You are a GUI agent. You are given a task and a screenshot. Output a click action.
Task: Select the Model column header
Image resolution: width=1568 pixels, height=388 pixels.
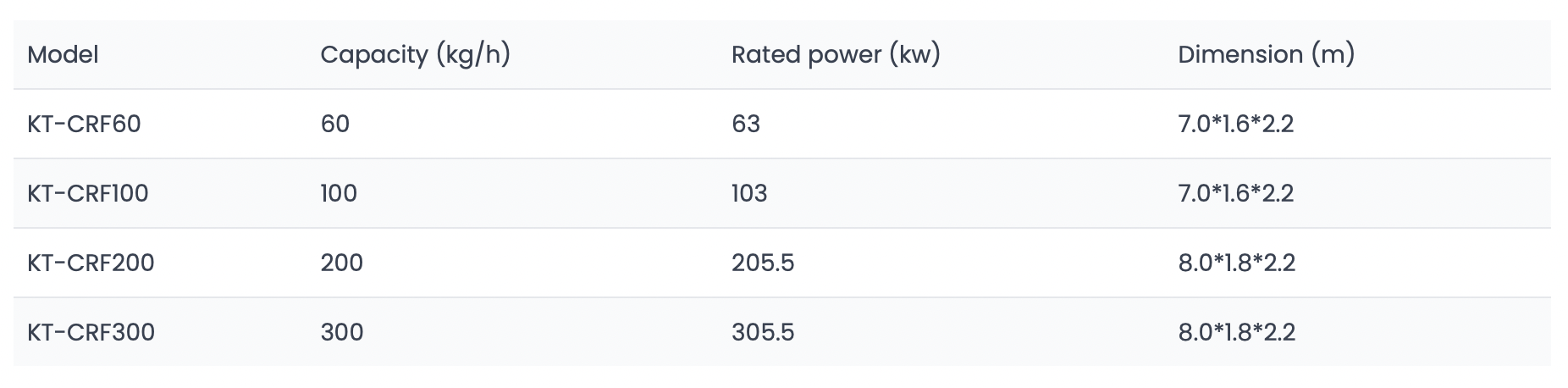63,55
